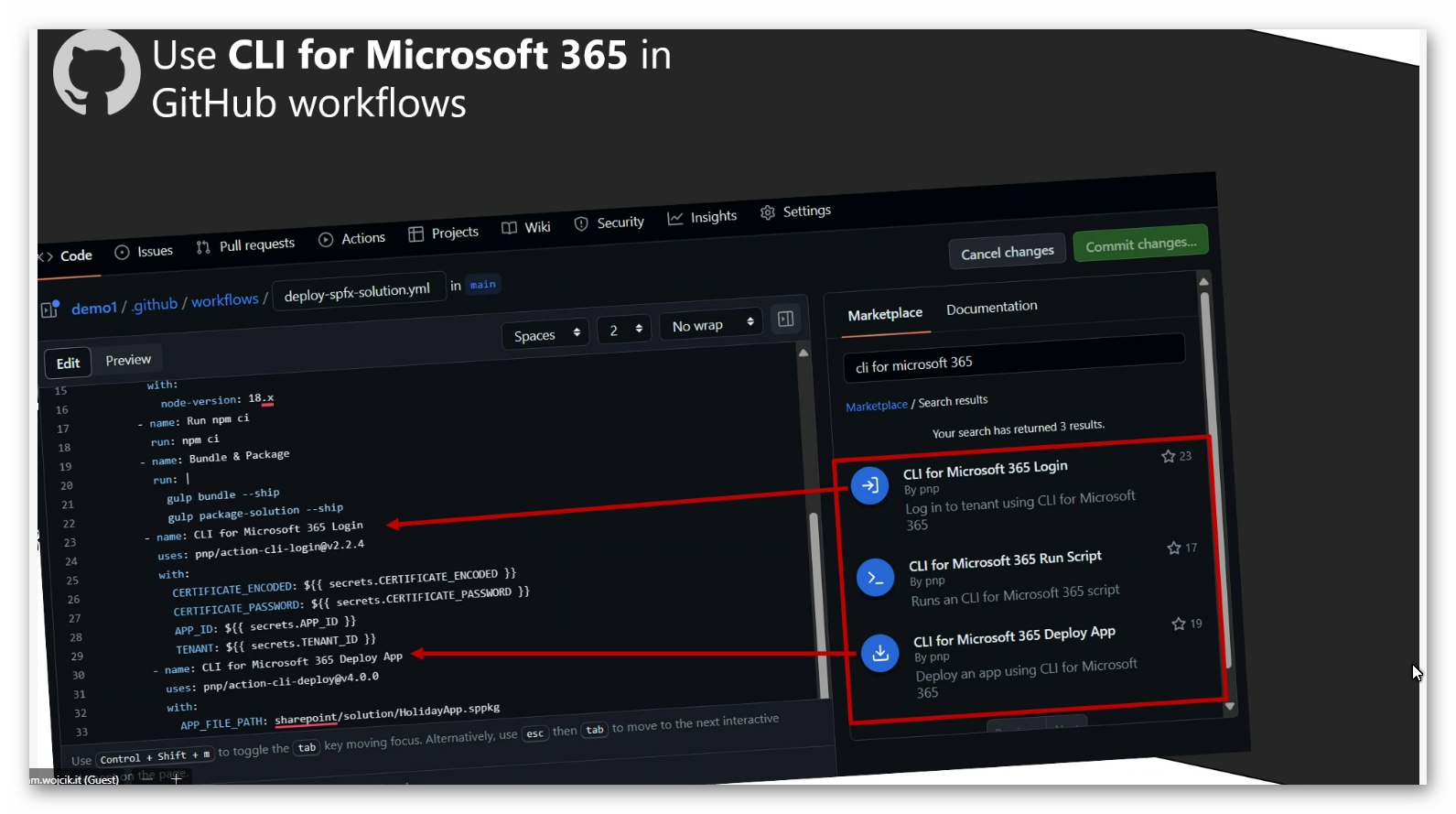Screen dimensions: 1456x814
Task: Switch to the Preview tab
Action: [x=128, y=360]
